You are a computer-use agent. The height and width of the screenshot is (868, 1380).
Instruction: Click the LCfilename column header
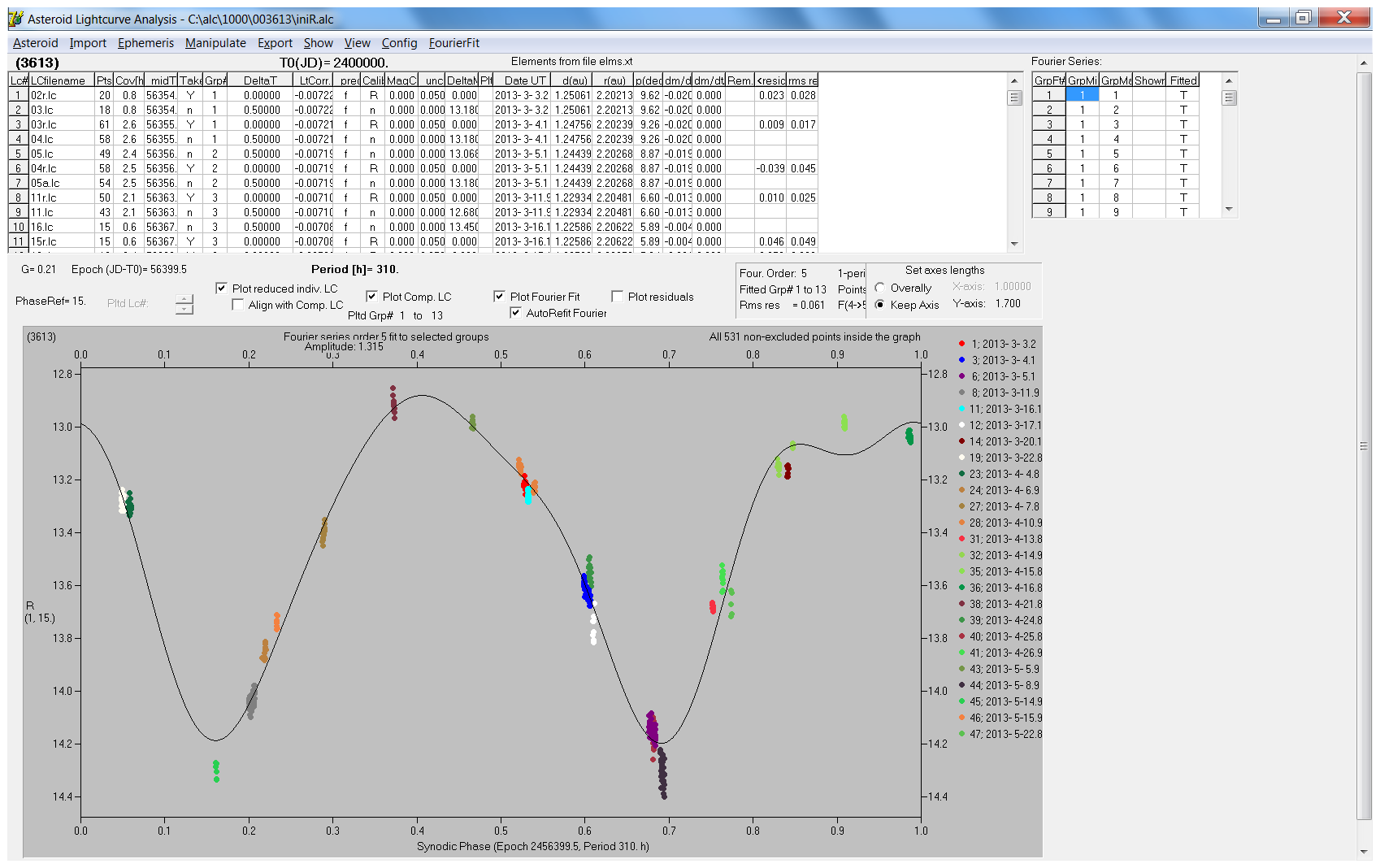(x=61, y=80)
